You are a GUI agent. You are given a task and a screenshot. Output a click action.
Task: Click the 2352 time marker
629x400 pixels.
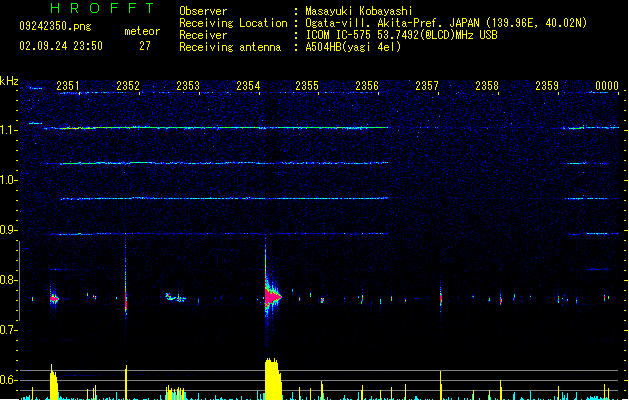pos(128,86)
